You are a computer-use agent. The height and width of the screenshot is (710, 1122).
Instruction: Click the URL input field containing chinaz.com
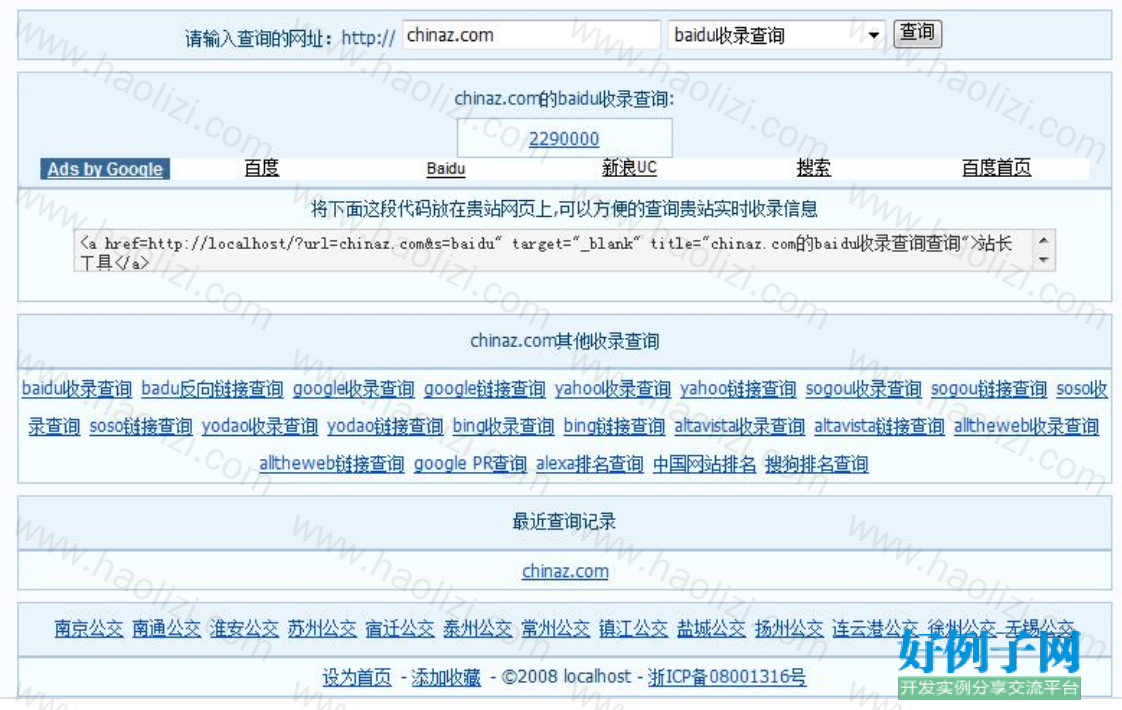pos(531,34)
